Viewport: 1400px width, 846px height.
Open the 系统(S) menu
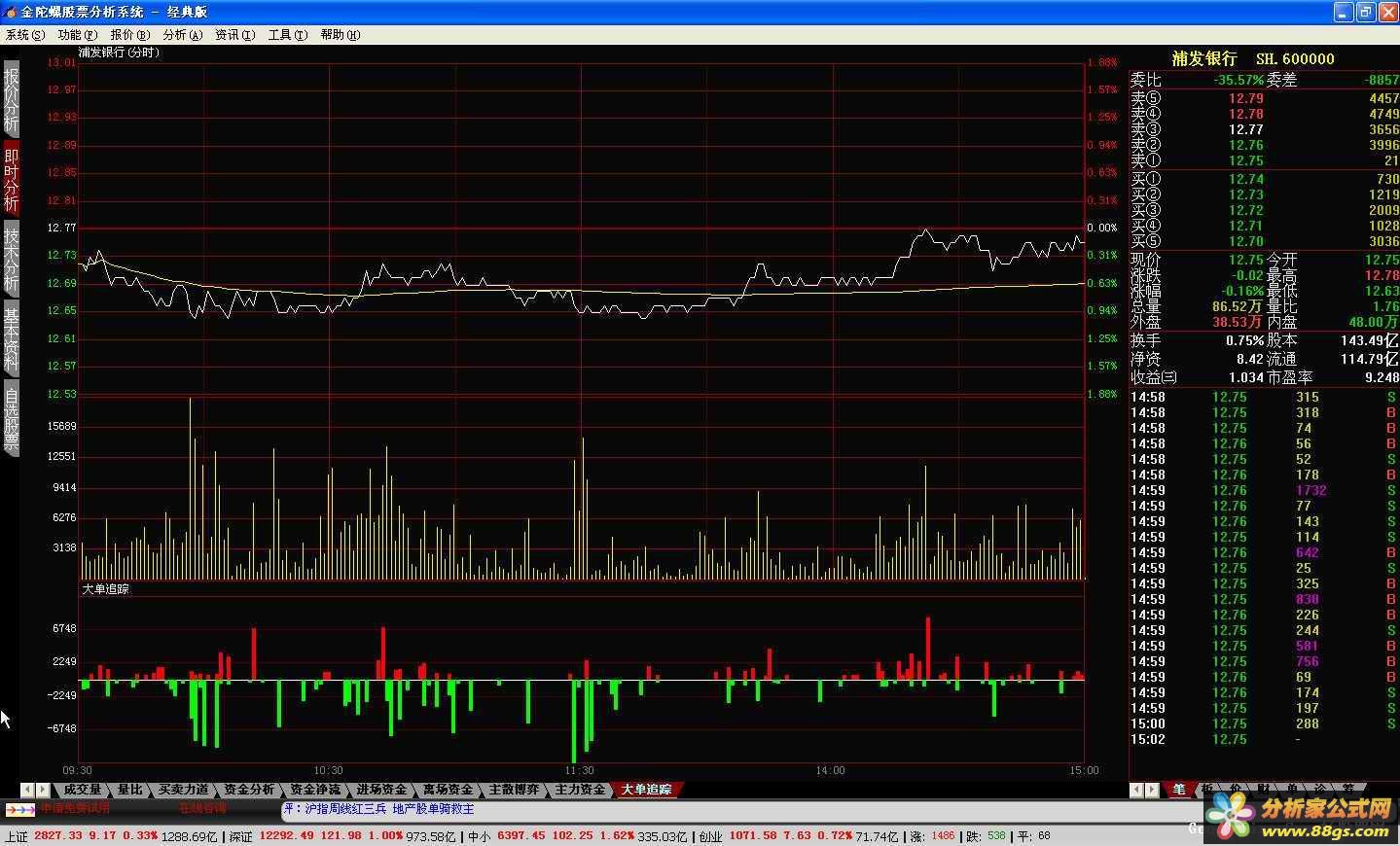point(25,34)
